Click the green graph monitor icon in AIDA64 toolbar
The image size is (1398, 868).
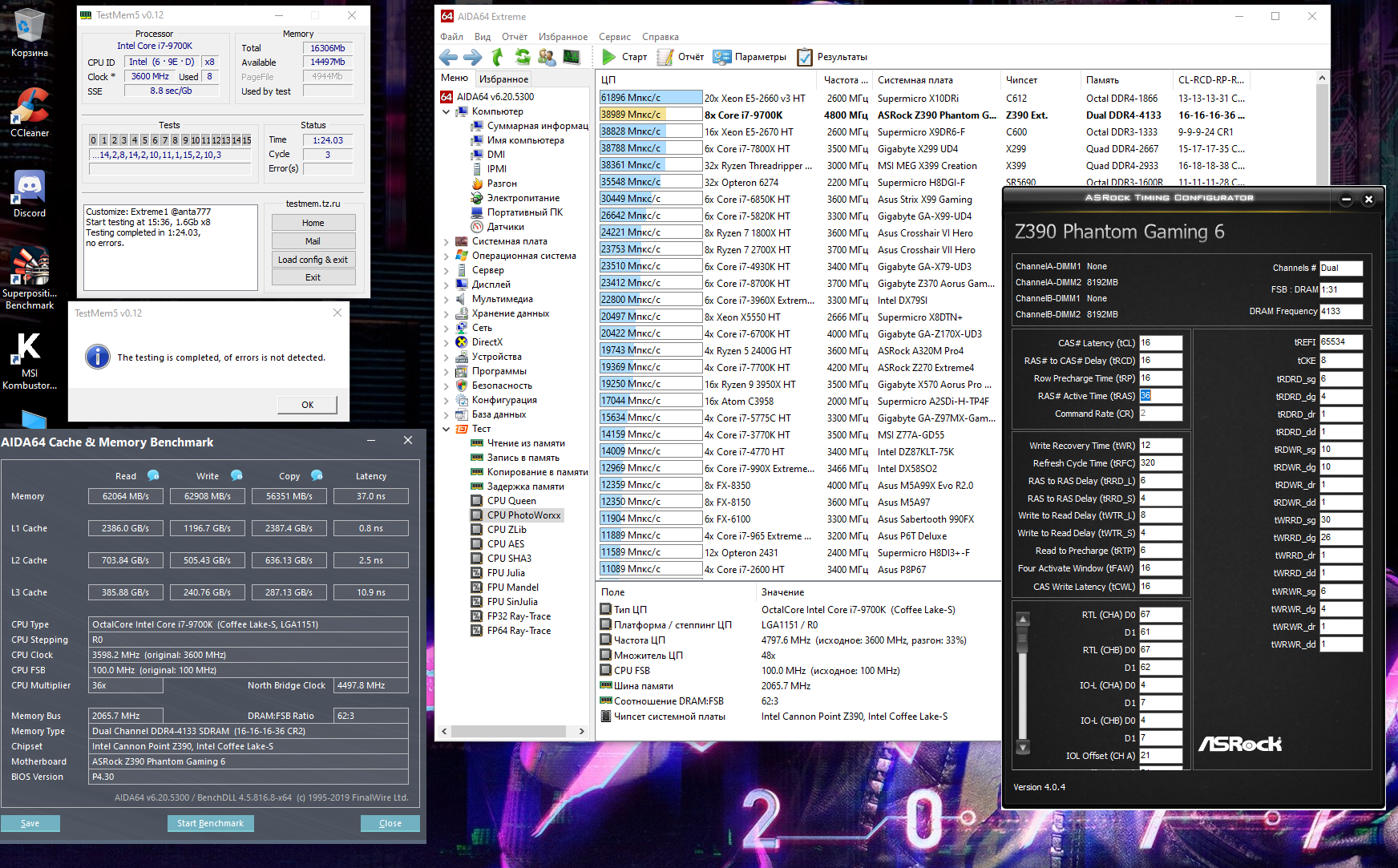[572, 57]
